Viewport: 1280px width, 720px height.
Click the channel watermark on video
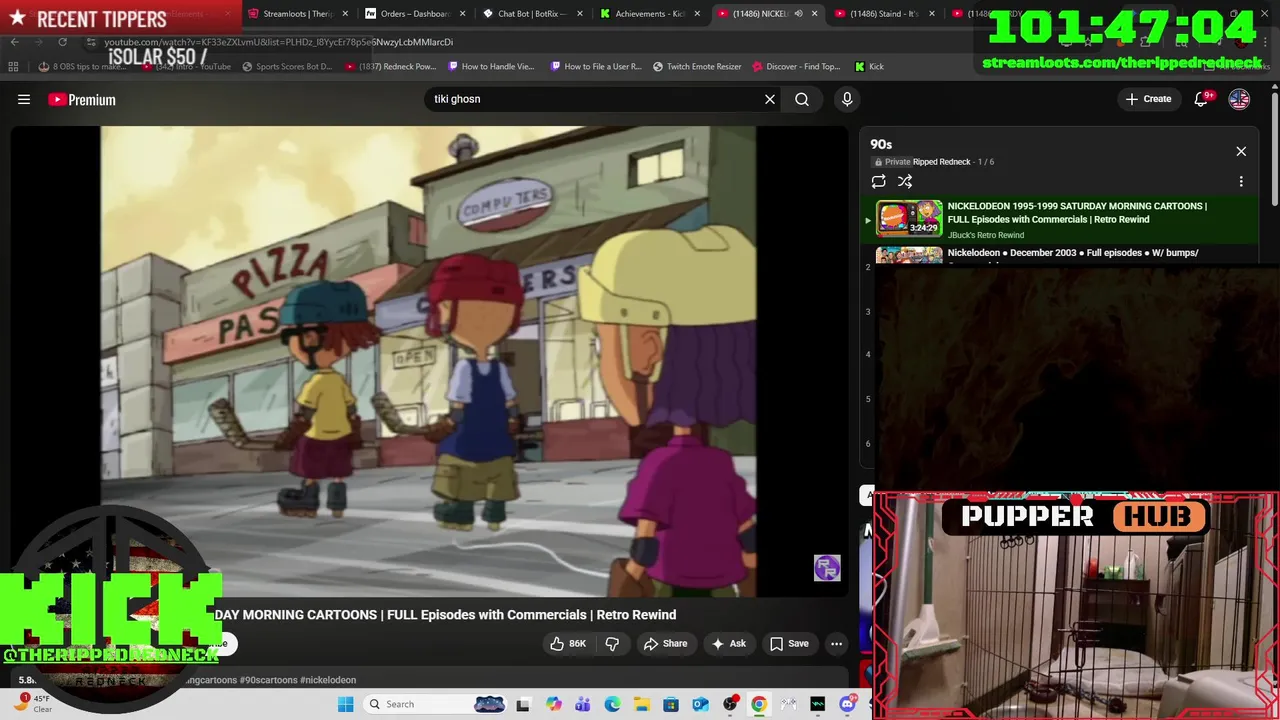(827, 568)
